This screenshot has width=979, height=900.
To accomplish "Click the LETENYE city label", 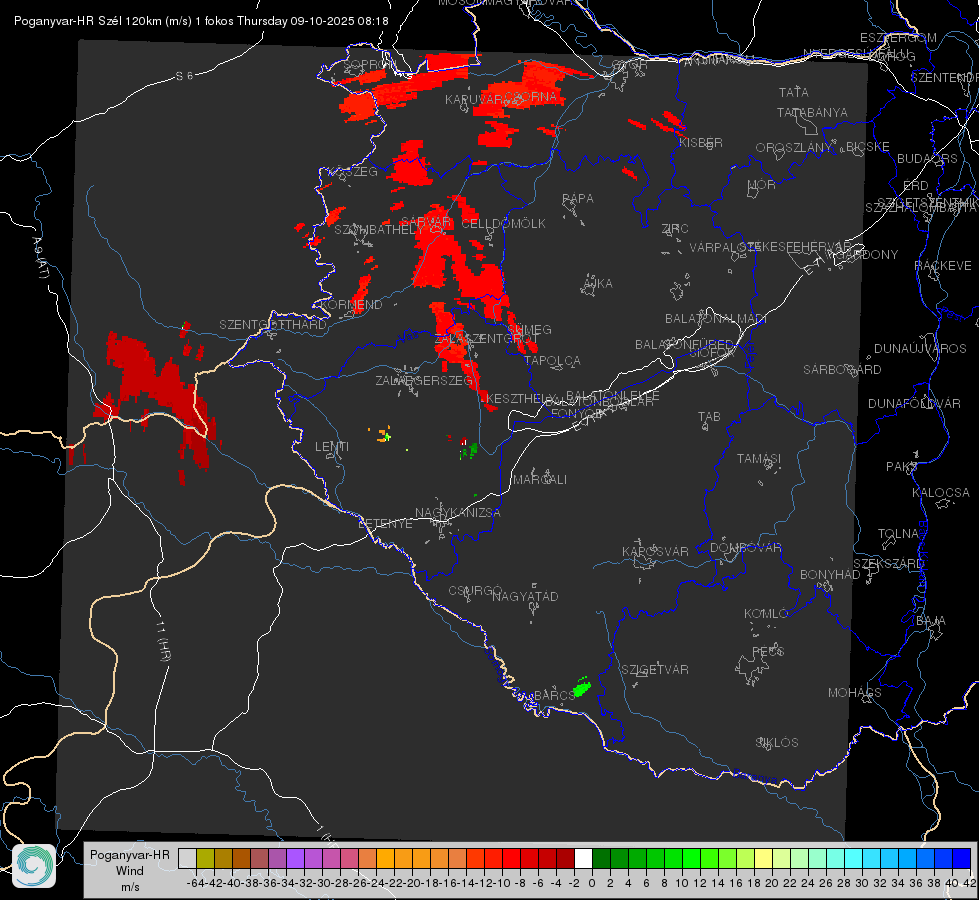I will click(385, 524).
